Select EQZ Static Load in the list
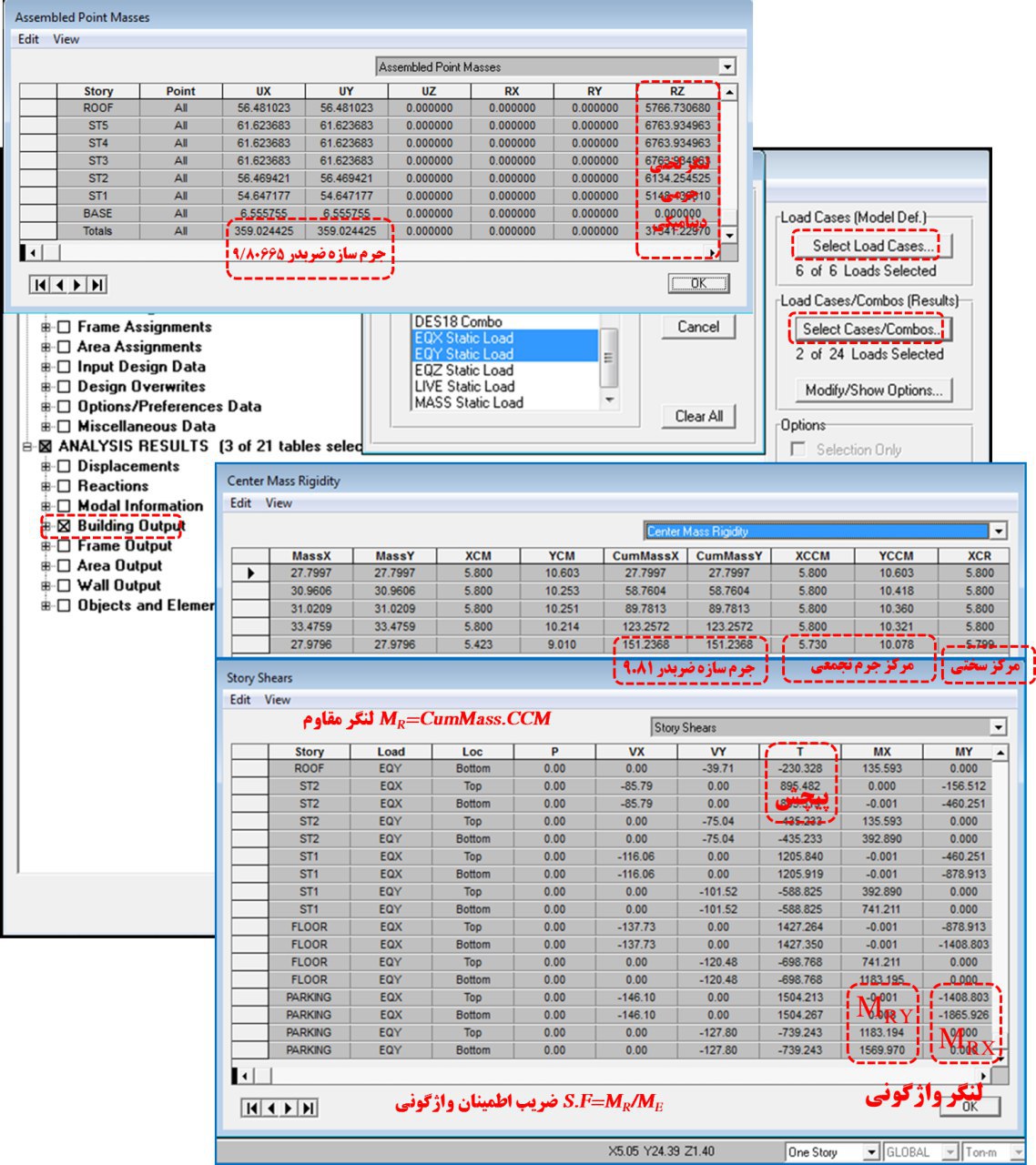 (505, 370)
